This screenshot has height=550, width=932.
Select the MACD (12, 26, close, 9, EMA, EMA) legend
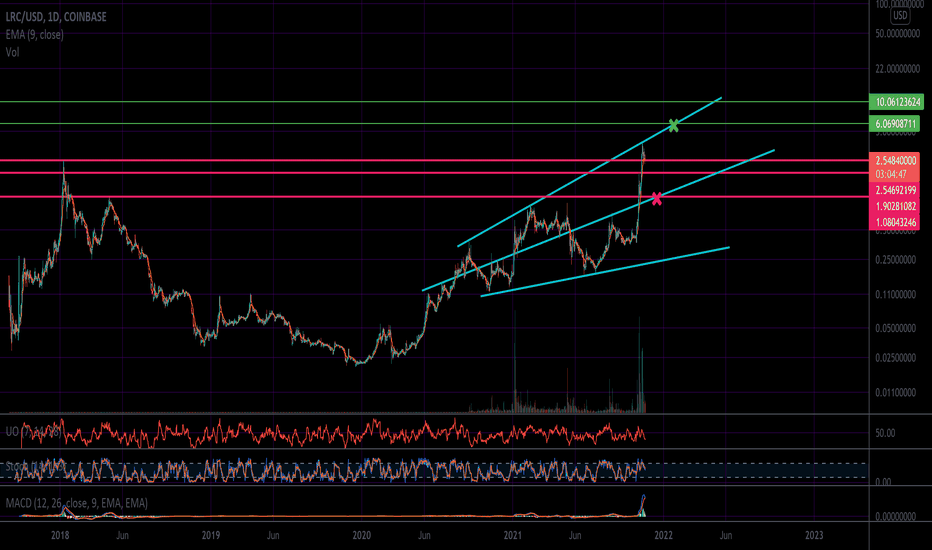point(76,503)
